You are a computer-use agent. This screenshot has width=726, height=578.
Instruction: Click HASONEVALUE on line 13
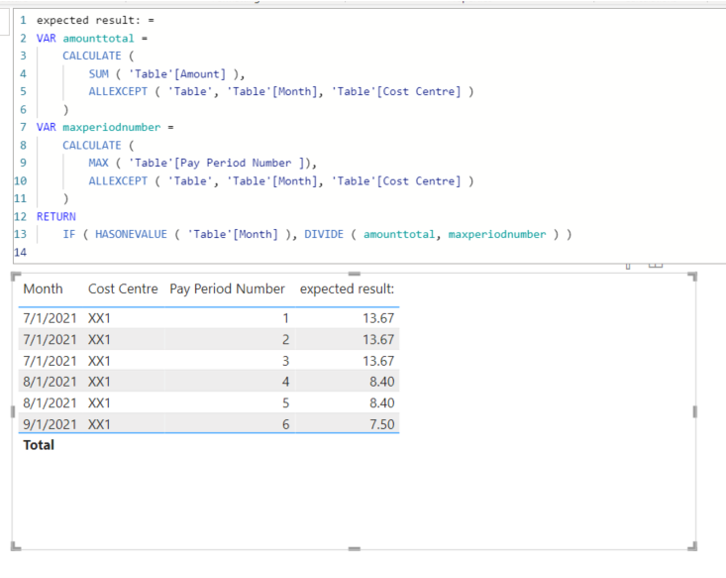point(131,234)
